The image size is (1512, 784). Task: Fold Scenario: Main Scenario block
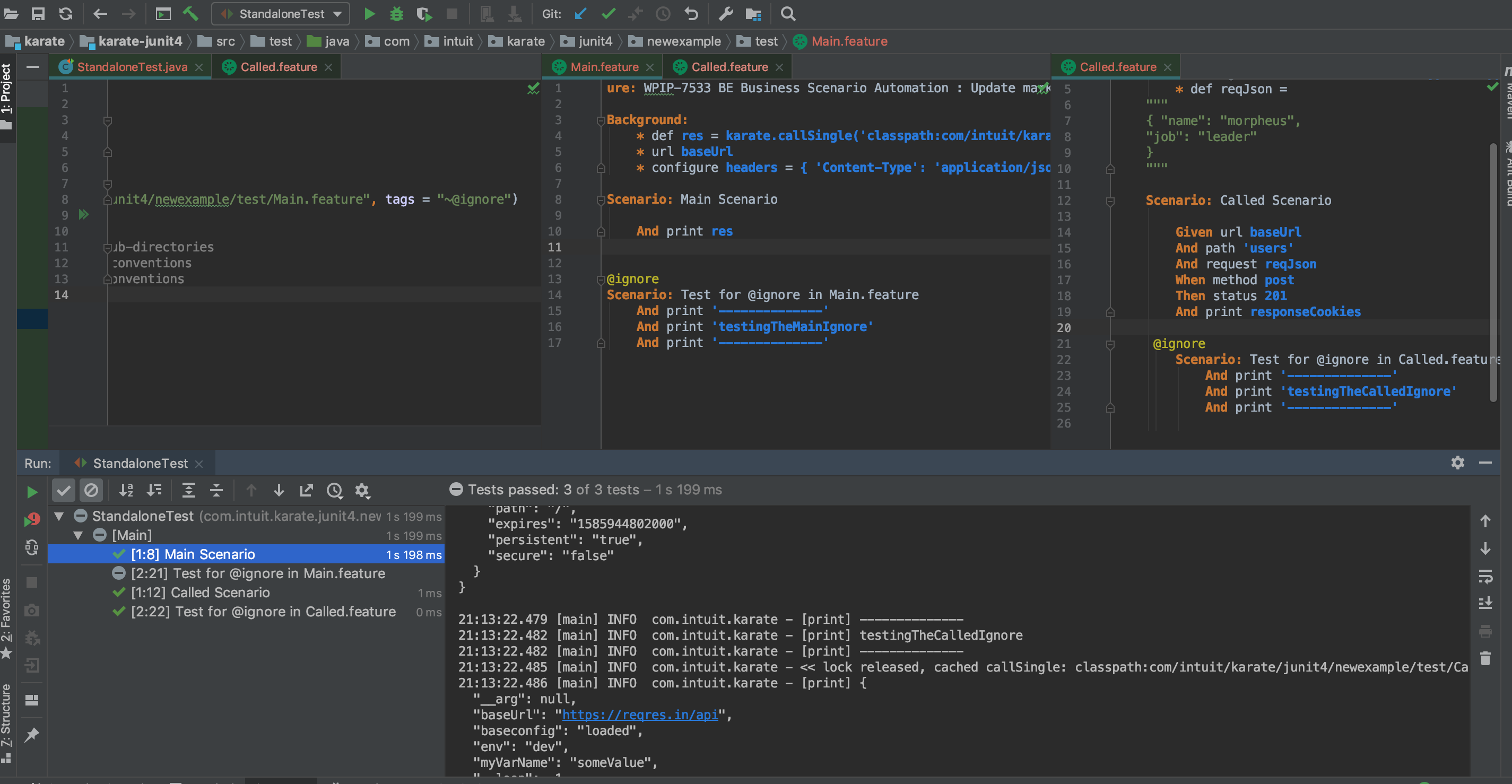601,200
